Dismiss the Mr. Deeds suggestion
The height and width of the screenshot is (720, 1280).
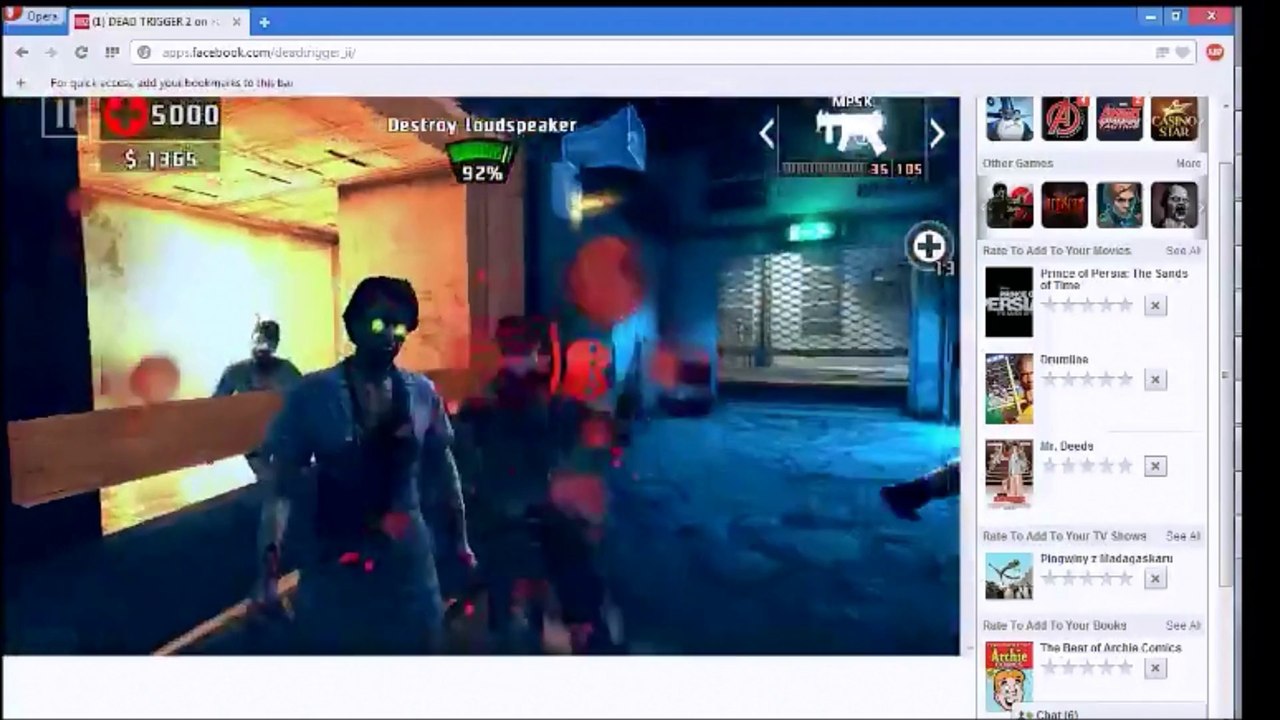(1155, 466)
